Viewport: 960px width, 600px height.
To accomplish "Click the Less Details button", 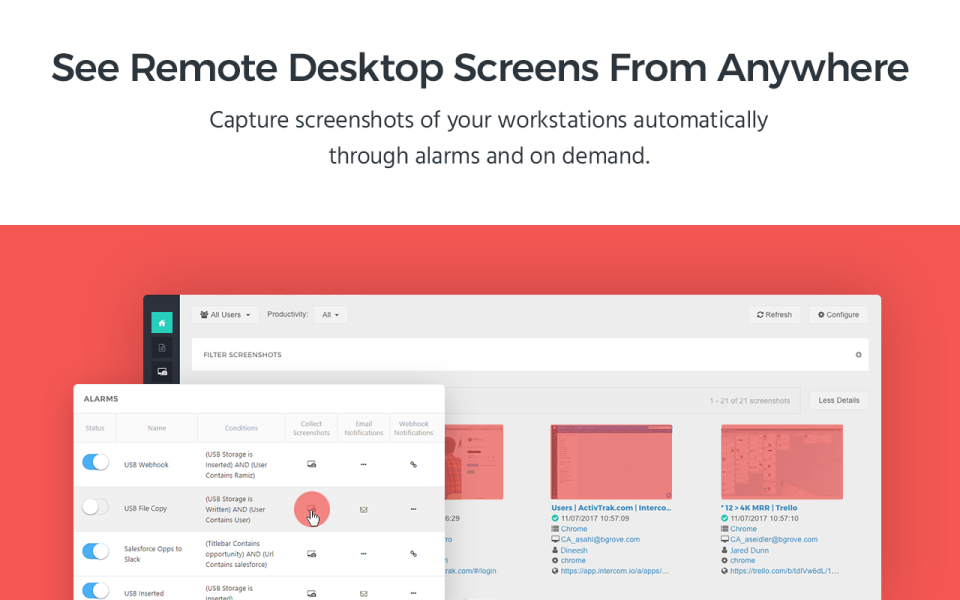I will [x=839, y=400].
